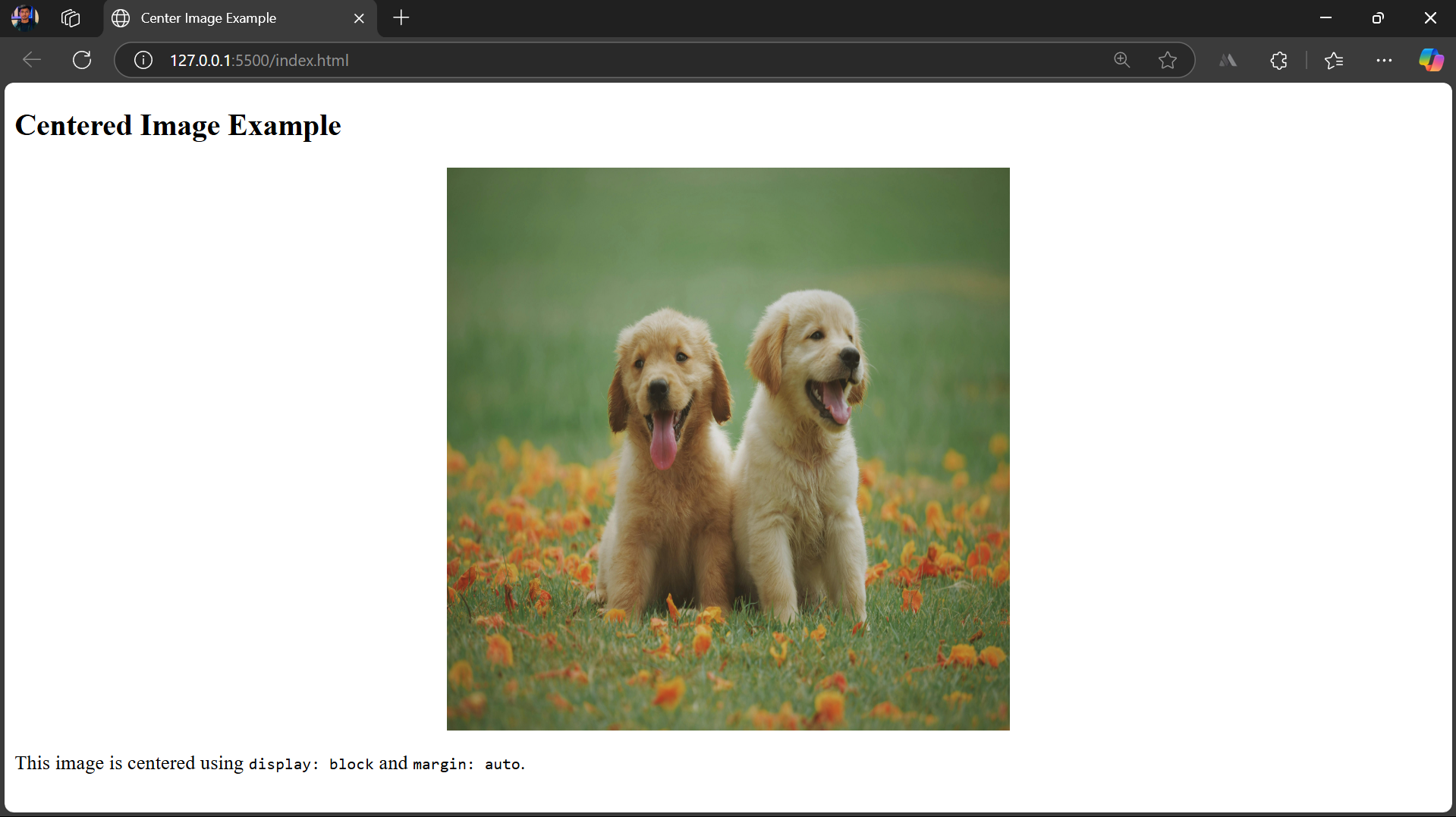Open the browser profile avatar
1456x817 pixels.
click(25, 17)
